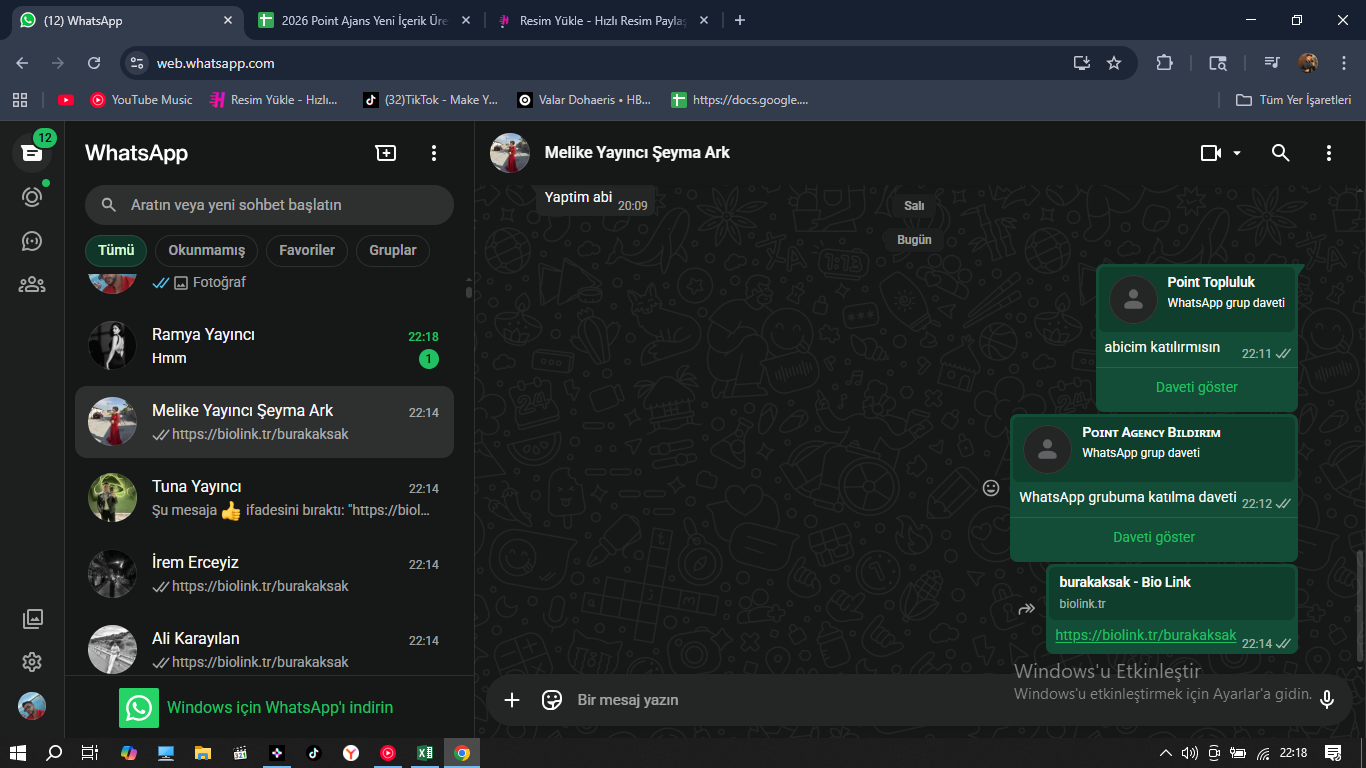Open the Communities icon in WhatsApp sidebar

coord(32,285)
